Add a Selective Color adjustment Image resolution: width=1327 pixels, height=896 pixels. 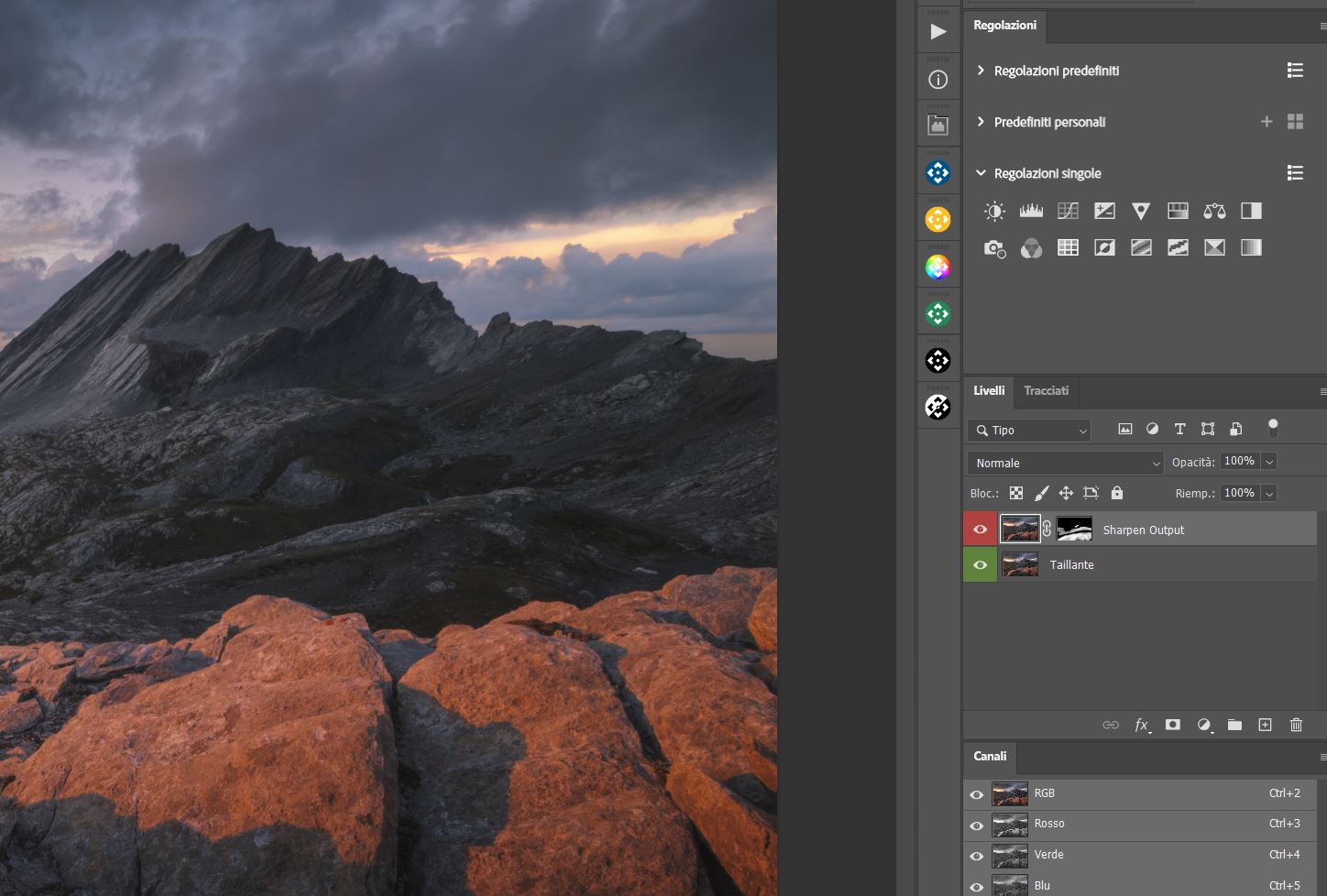(1214, 248)
